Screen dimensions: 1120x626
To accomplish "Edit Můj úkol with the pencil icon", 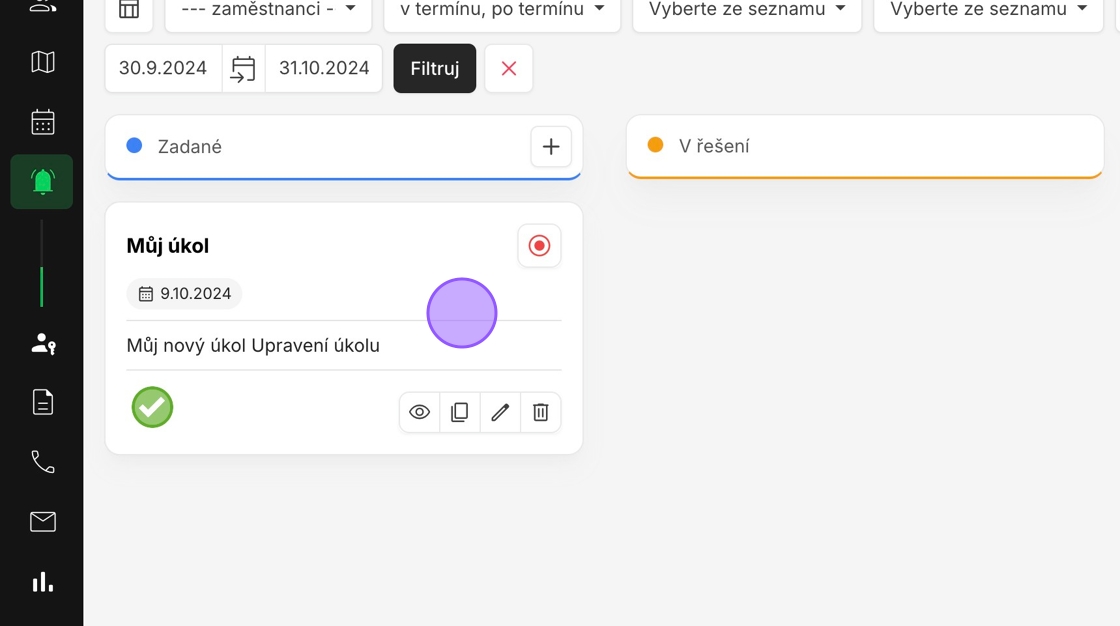I will 500,412.
